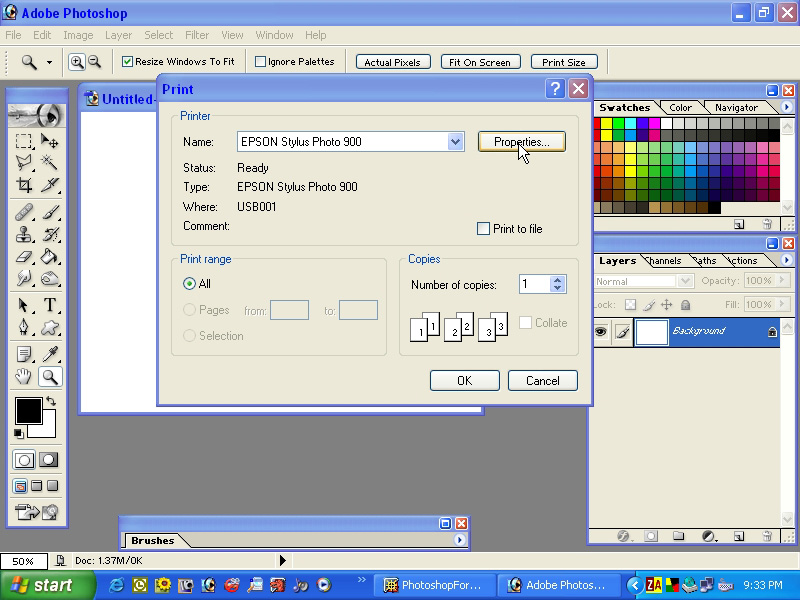This screenshot has height=600, width=800.
Task: Choose the Eyedropper tool
Action: [x=49, y=352]
